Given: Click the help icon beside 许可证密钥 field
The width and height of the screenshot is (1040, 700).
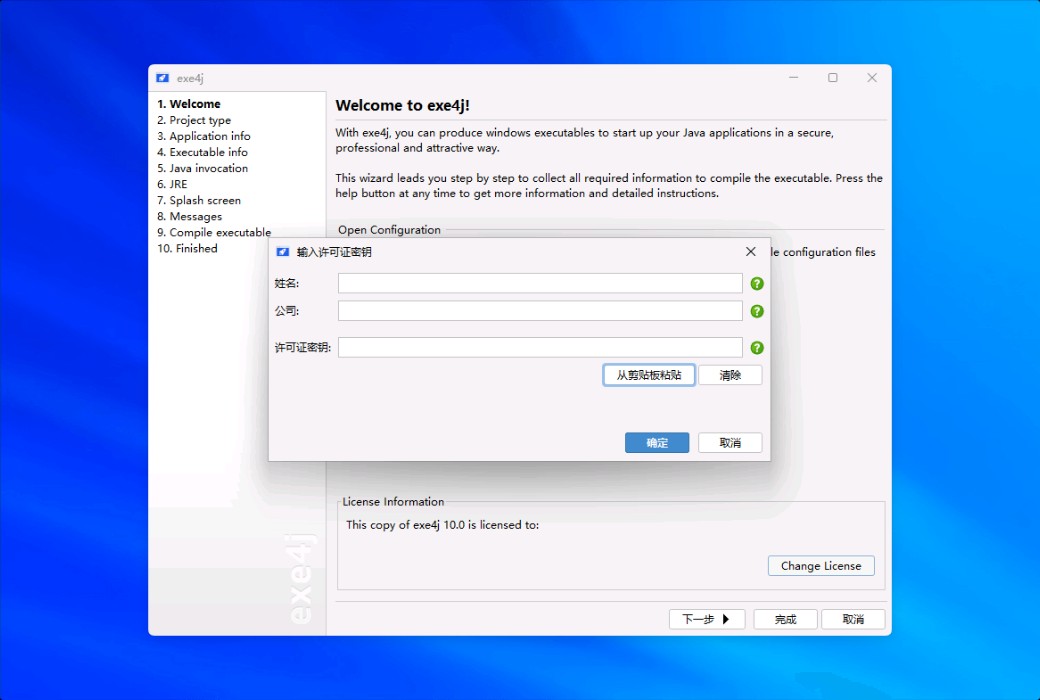Looking at the screenshot, I should pyautogui.click(x=757, y=348).
